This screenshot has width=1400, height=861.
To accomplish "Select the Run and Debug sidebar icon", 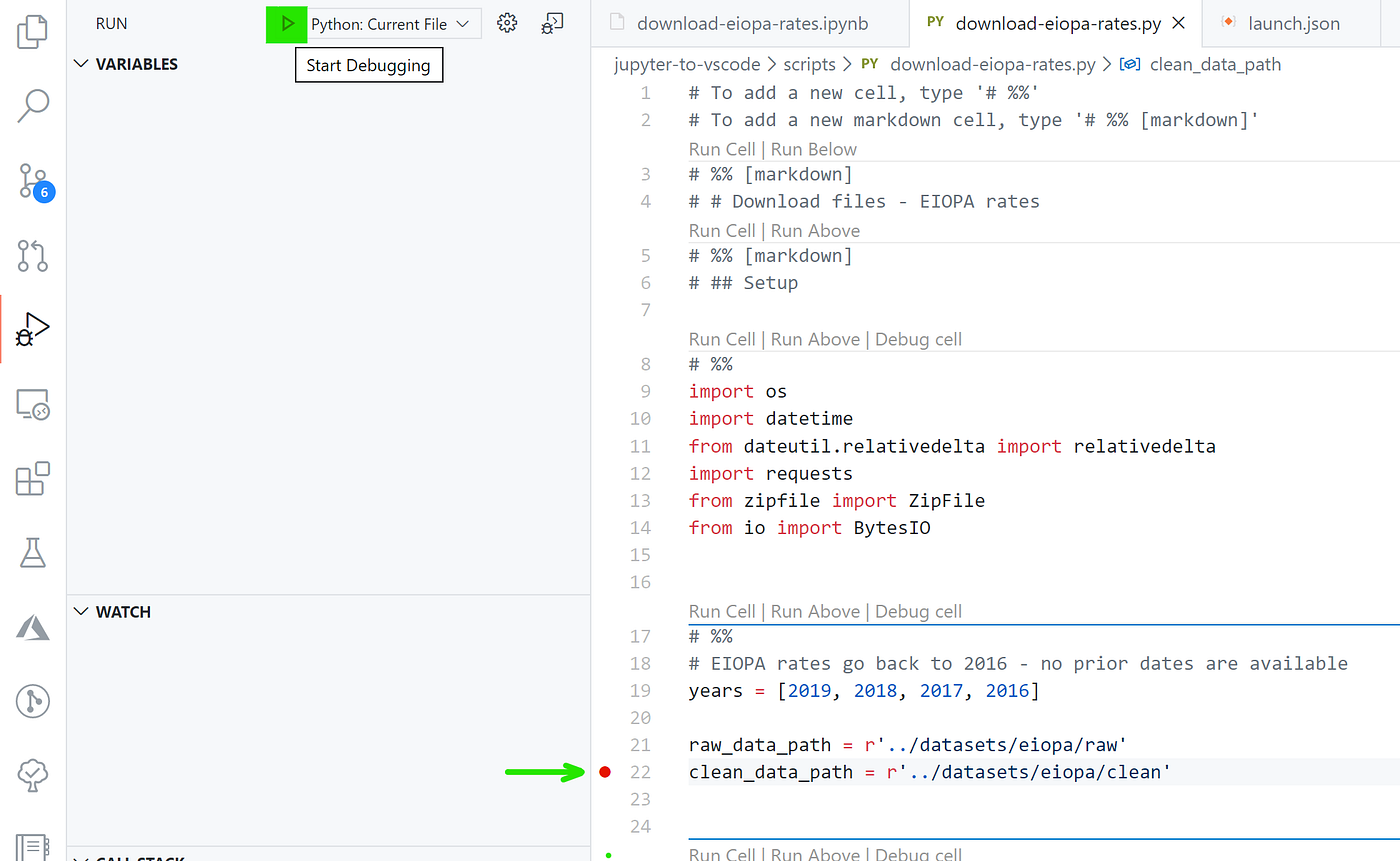I will 32,328.
